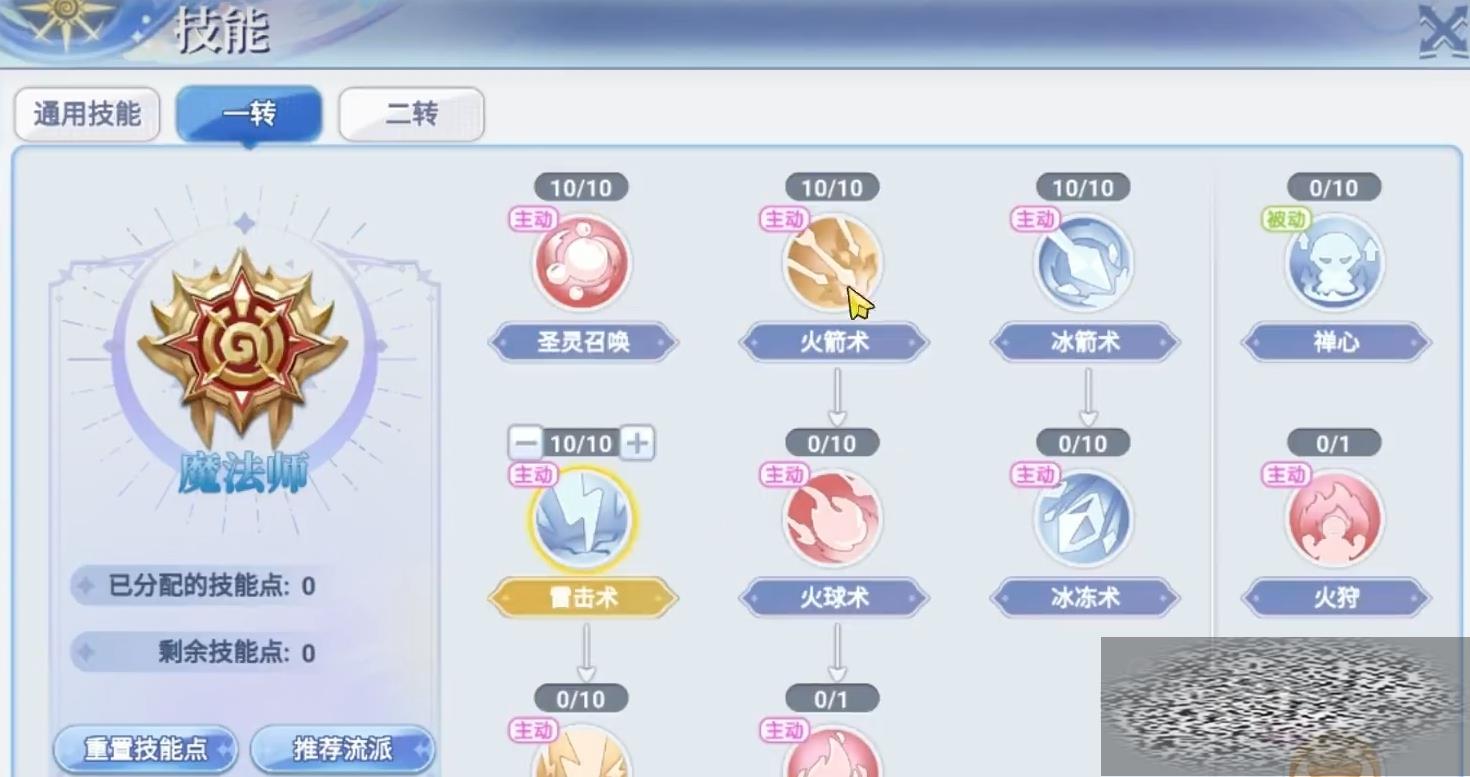Select the 禅心 passive skill icon
The width and height of the screenshot is (1470, 777).
(x=1335, y=264)
